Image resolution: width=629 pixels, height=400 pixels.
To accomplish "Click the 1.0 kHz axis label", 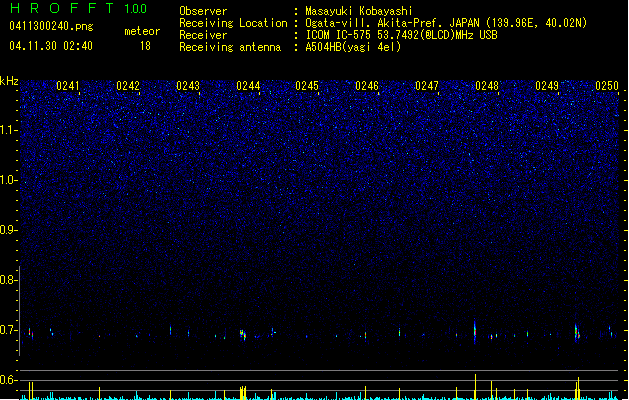I will click(x=8, y=180).
